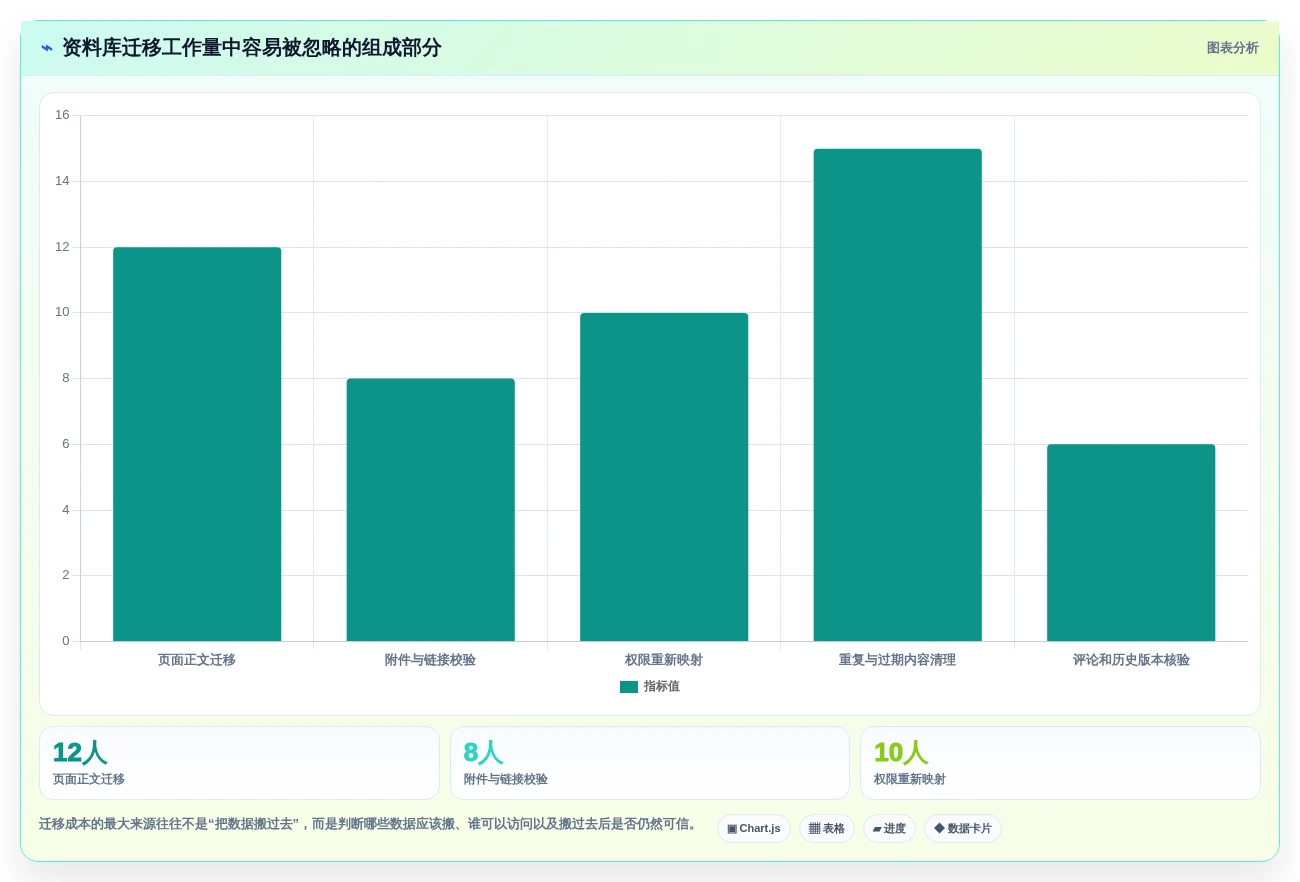This screenshot has width=1300, height=882.
Task: Click the chart title 资料库迁移工作量中容易被忽略的组成部分
Action: click(251, 48)
